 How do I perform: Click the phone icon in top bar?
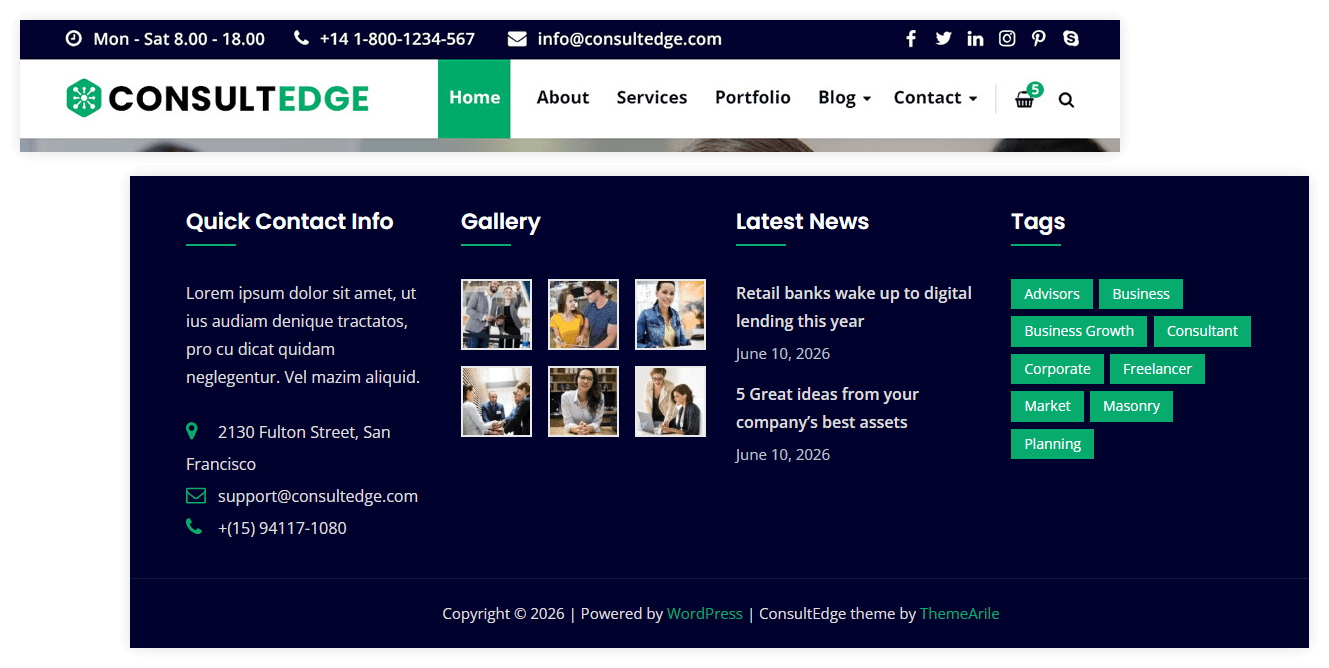point(301,39)
